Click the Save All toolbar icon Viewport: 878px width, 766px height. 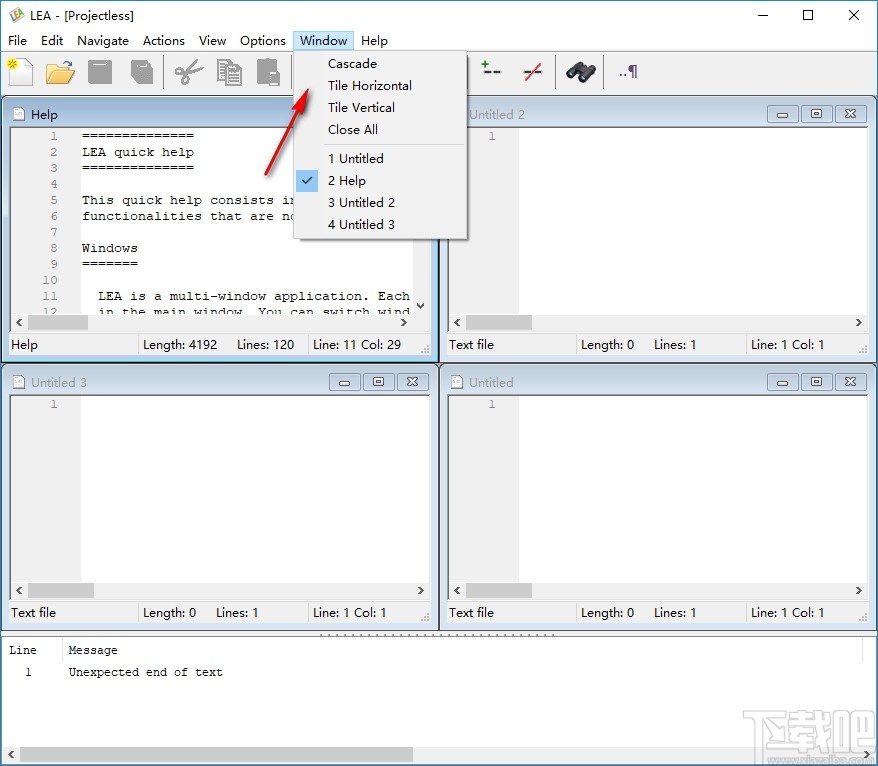point(142,72)
